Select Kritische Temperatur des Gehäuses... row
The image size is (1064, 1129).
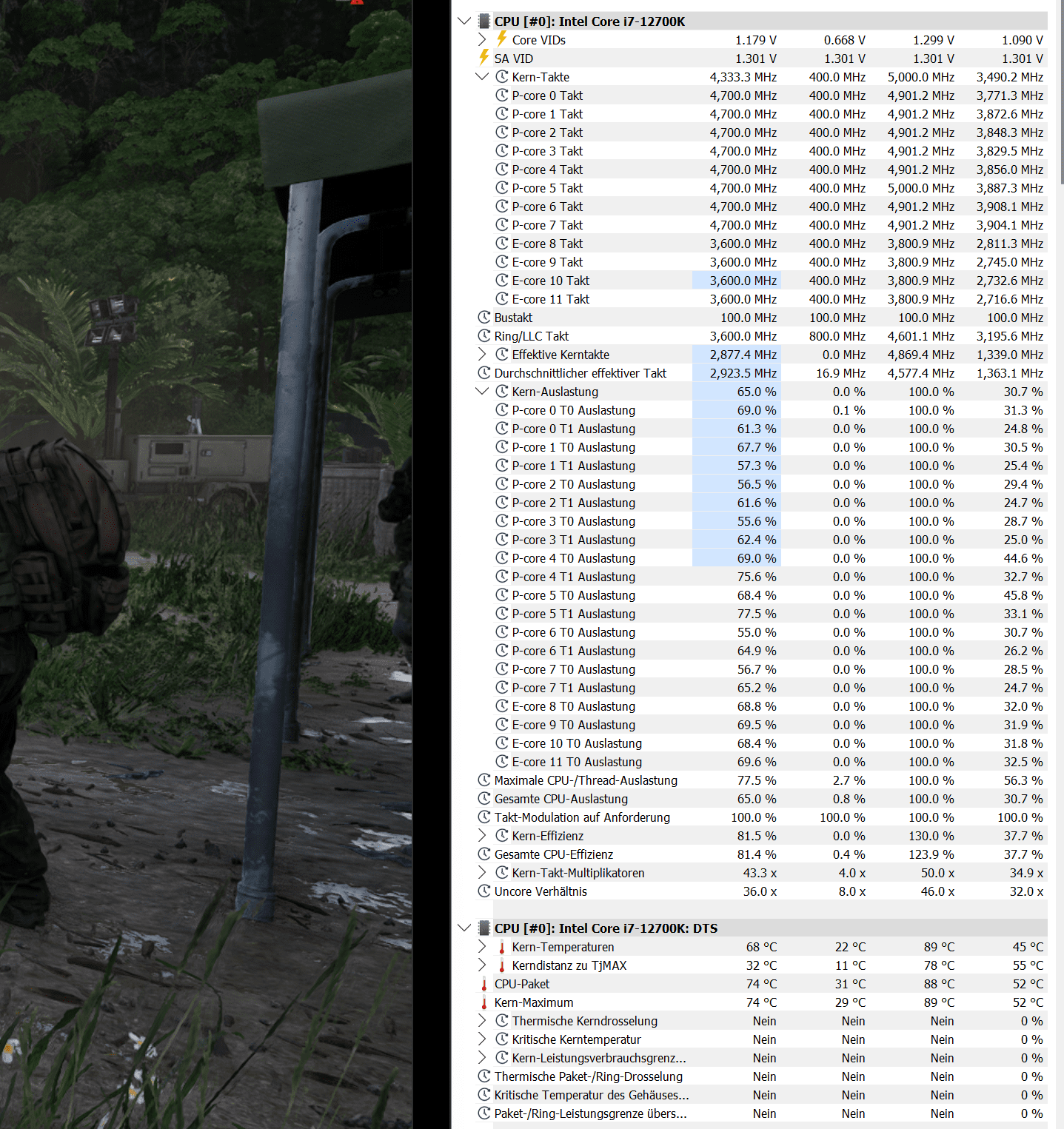click(592, 1095)
